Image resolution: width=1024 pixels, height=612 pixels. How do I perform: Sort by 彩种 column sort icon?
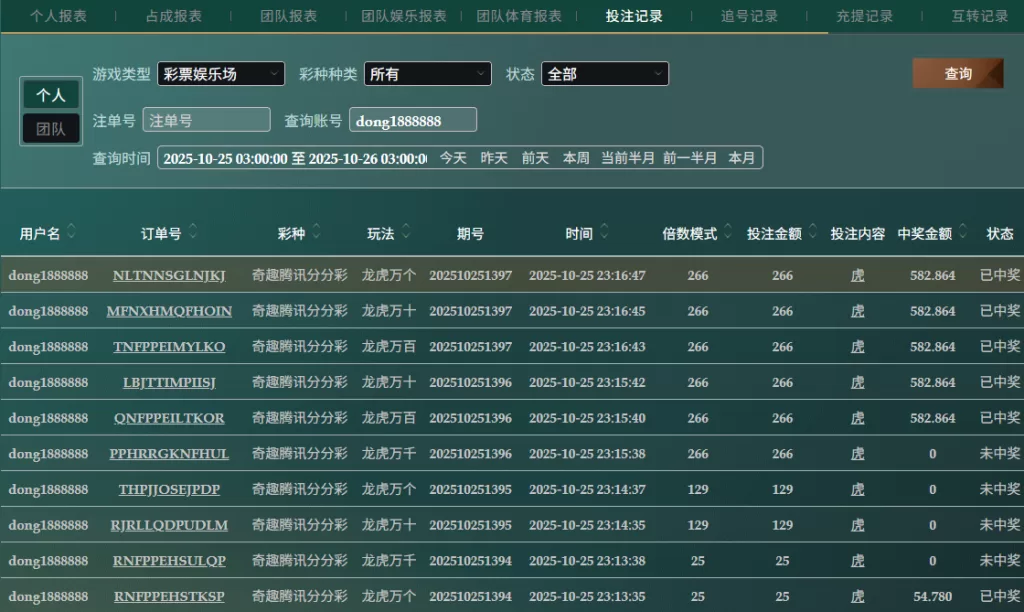(x=317, y=232)
